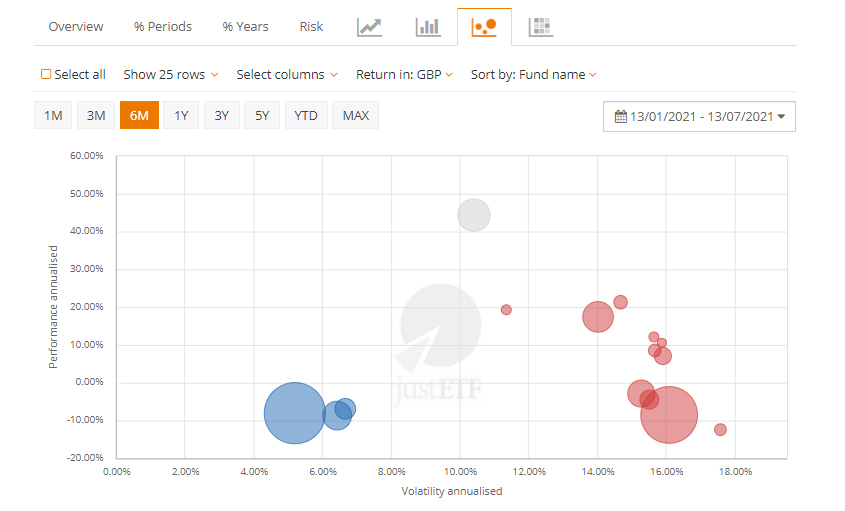Click the small red bubble near 17.5% volatility
This screenshot has width=845, height=511.
[720, 430]
